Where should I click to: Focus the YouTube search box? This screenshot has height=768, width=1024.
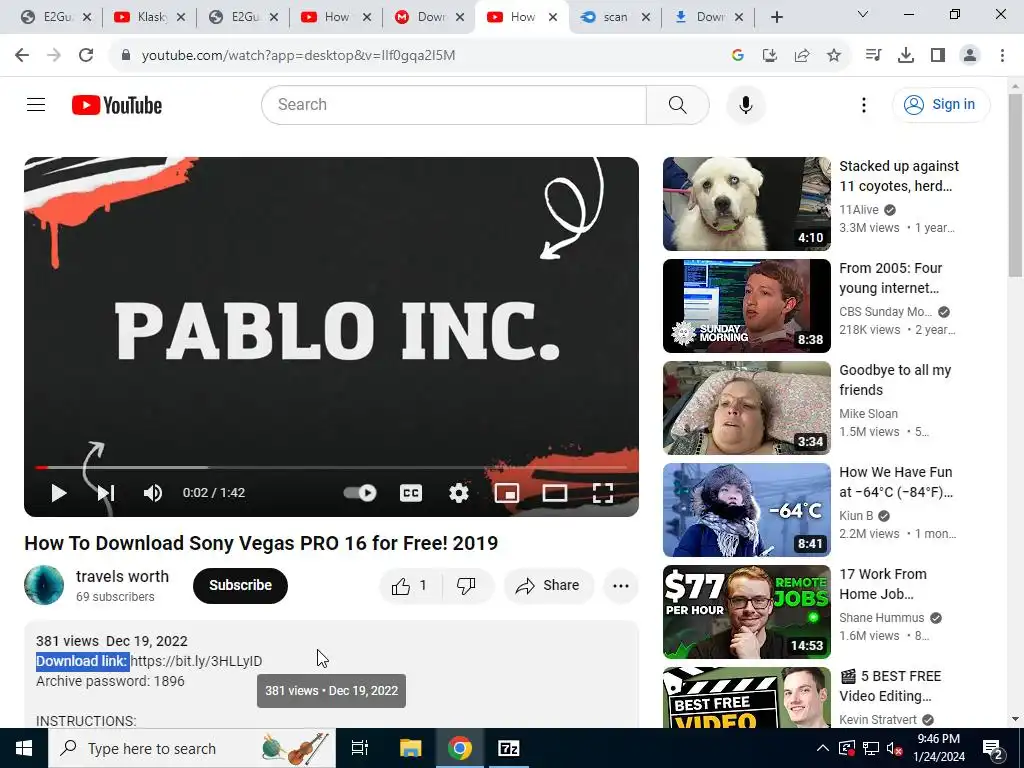(454, 104)
